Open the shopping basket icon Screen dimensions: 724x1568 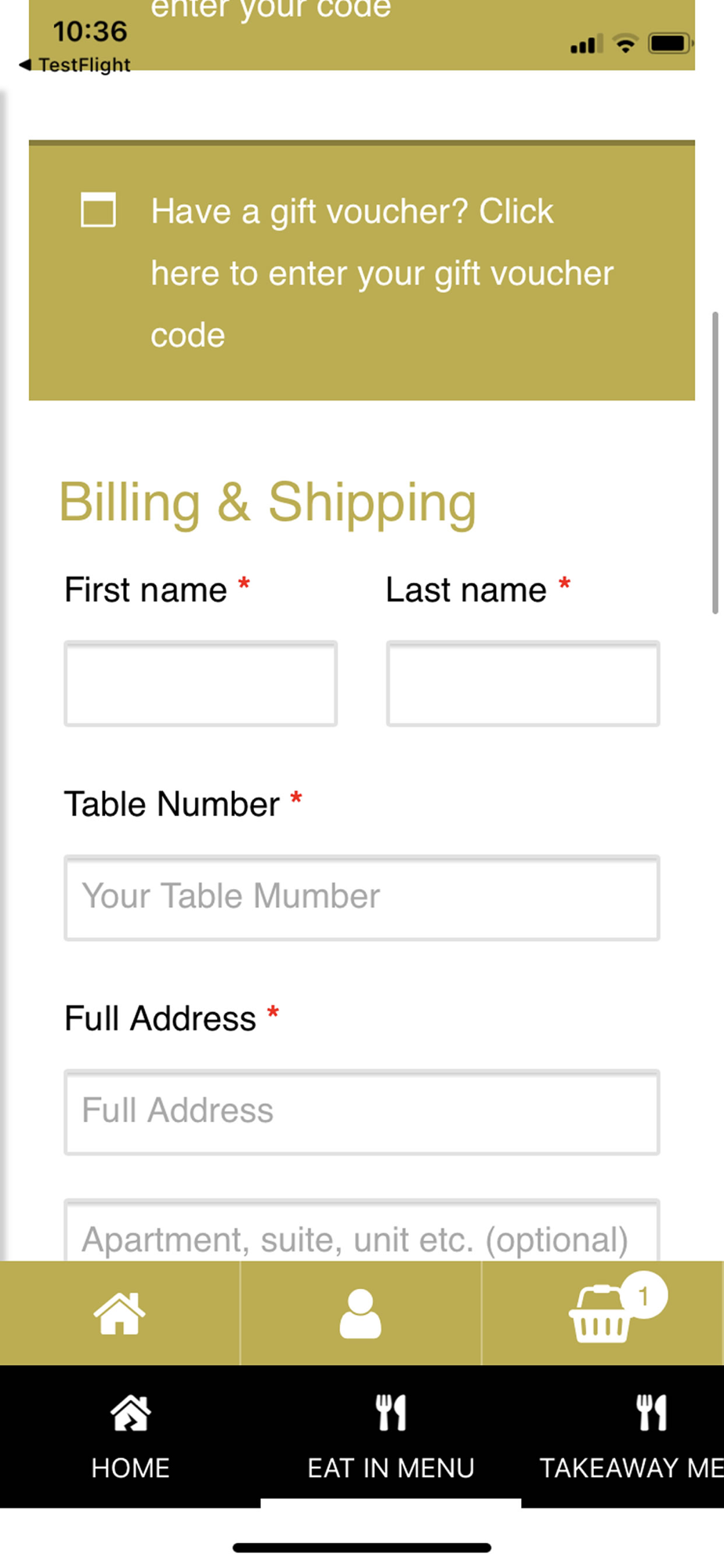click(x=599, y=1316)
